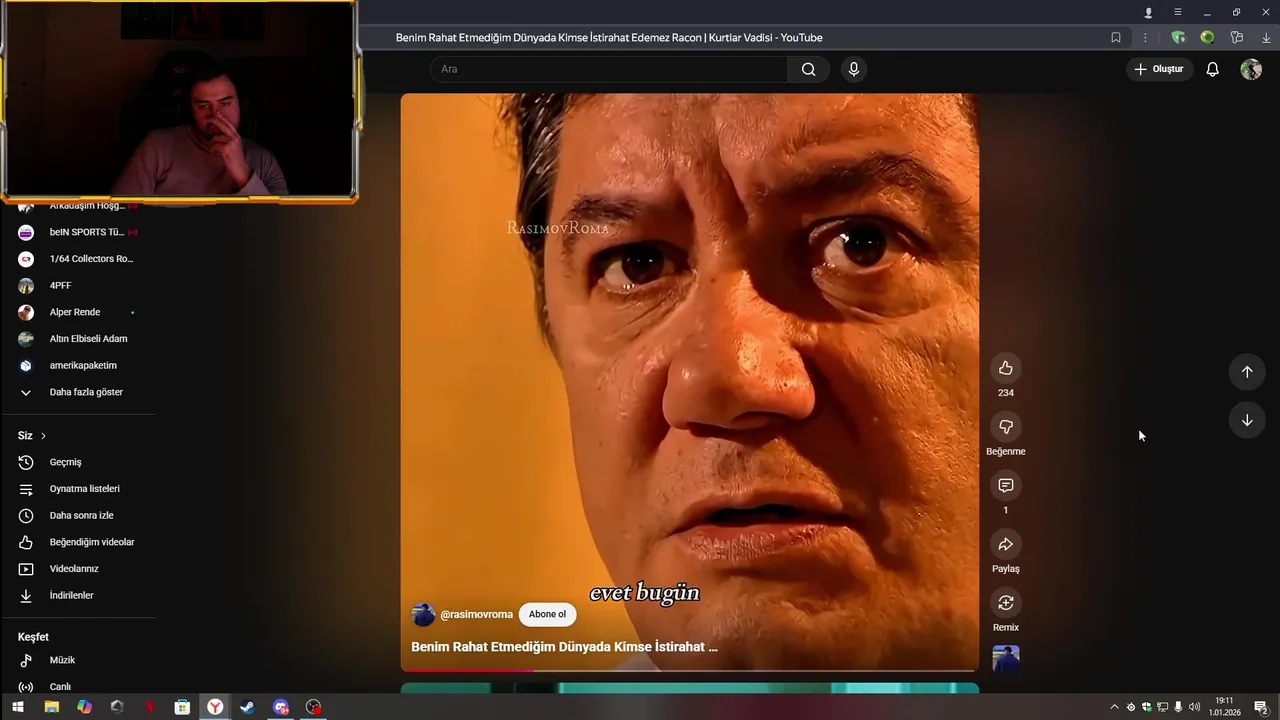The image size is (1280, 720).
Task: Open Steam from the taskbar
Action: click(247, 707)
